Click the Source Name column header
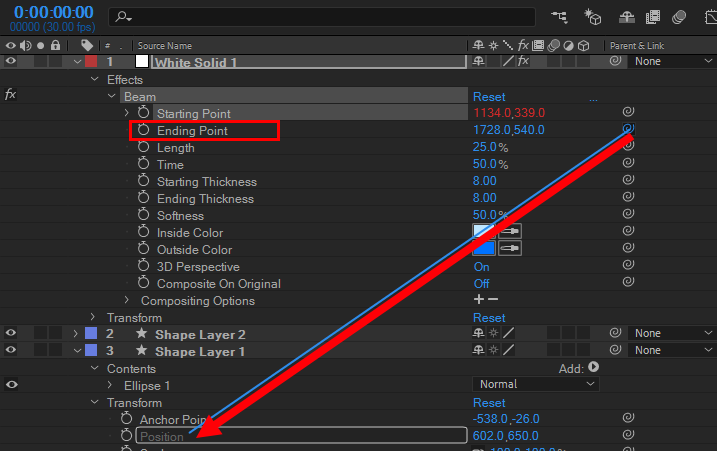 click(x=165, y=46)
